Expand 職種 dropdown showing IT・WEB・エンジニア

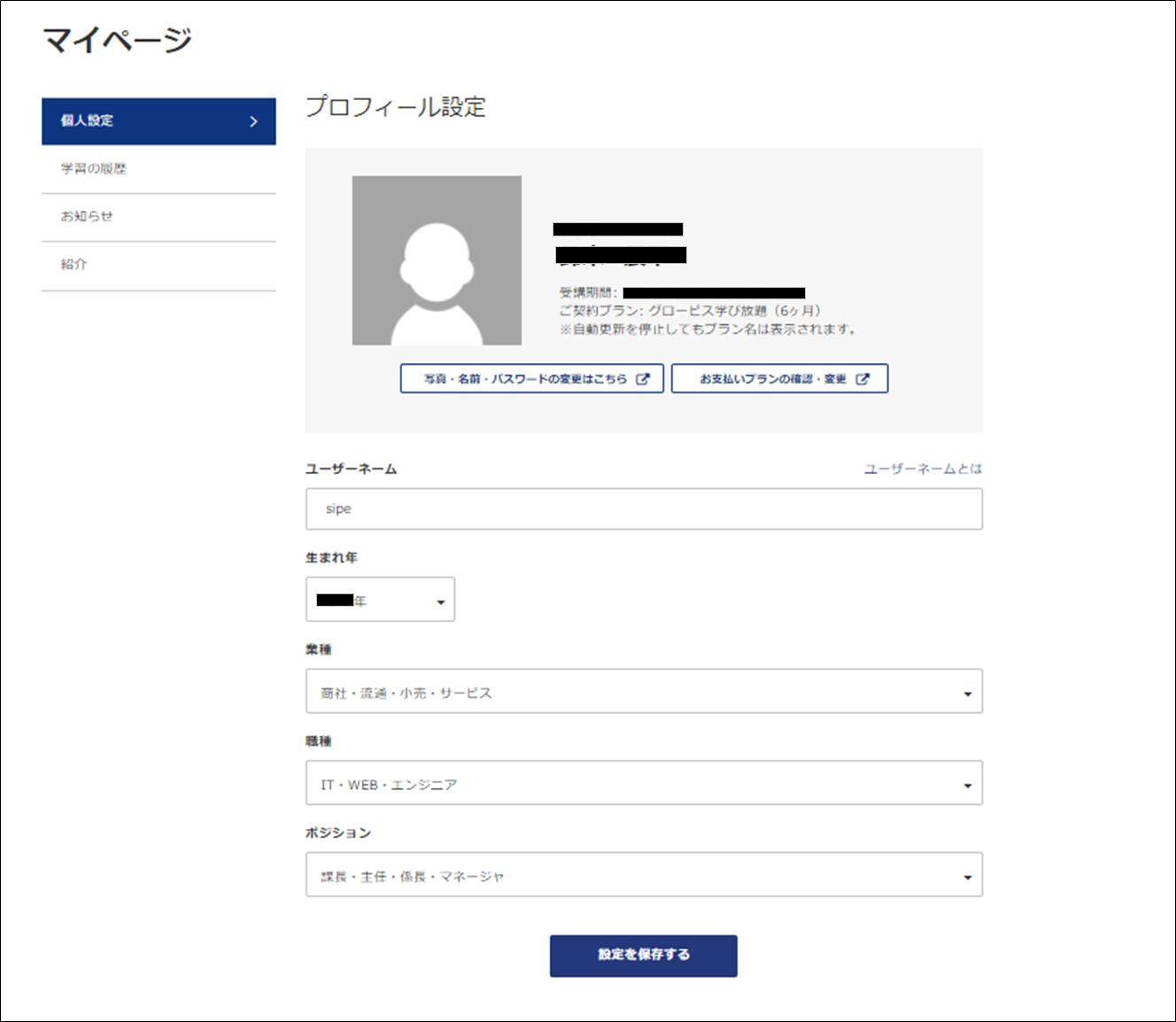point(644,783)
